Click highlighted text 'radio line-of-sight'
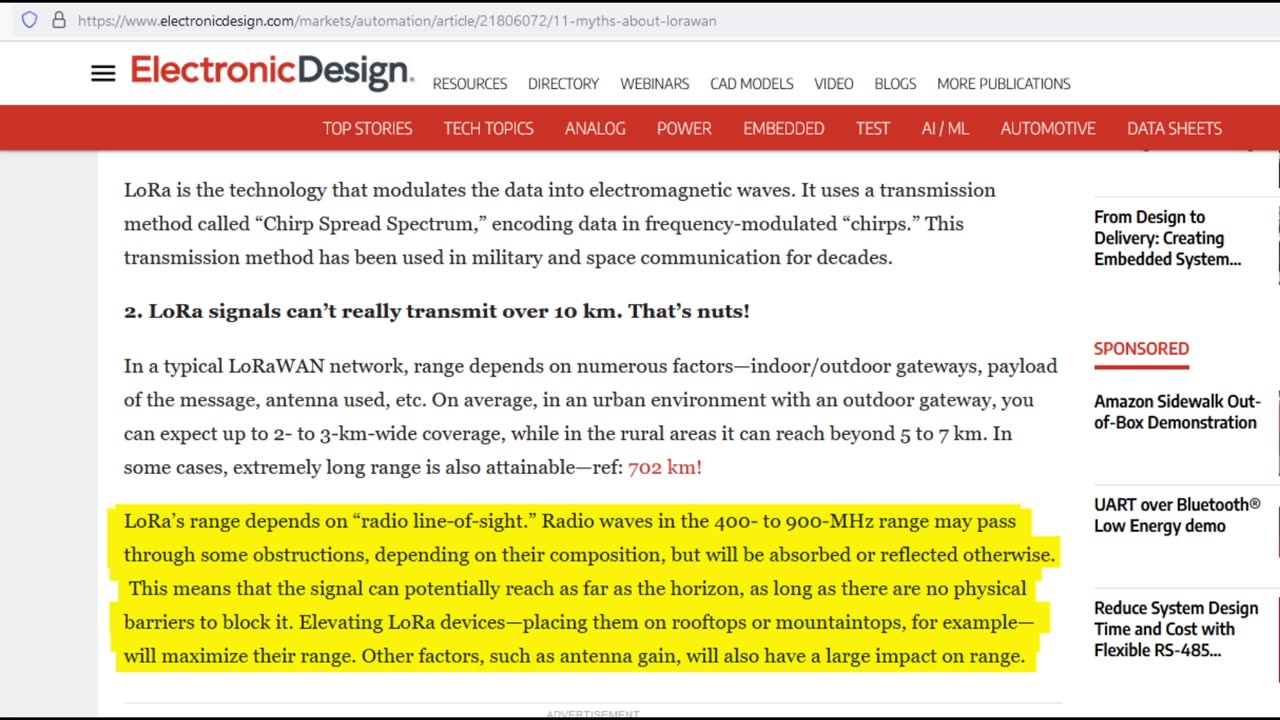This screenshot has height=720, width=1280. point(445,521)
